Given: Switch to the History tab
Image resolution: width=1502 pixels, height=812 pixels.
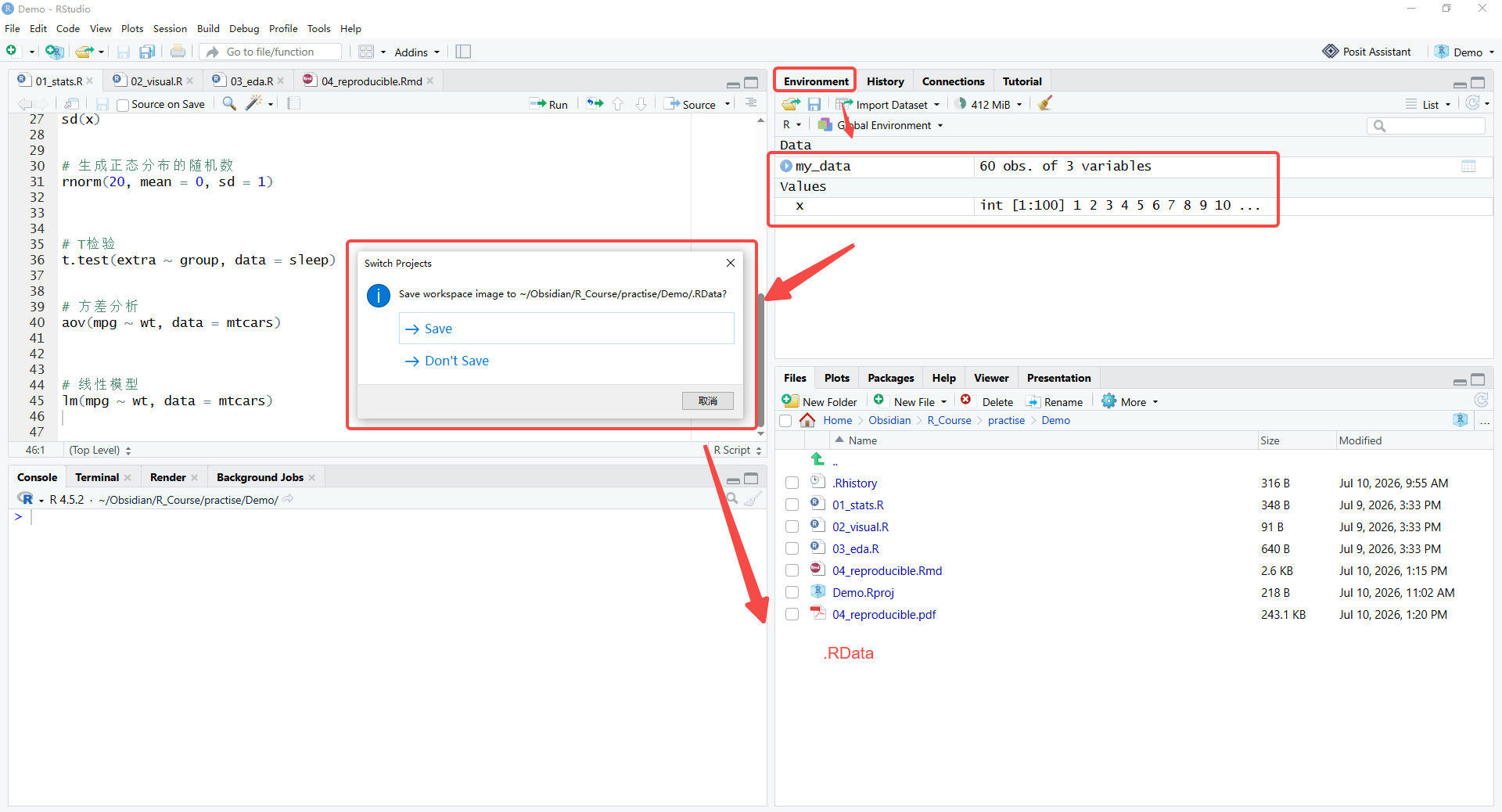Looking at the screenshot, I should click(x=885, y=81).
